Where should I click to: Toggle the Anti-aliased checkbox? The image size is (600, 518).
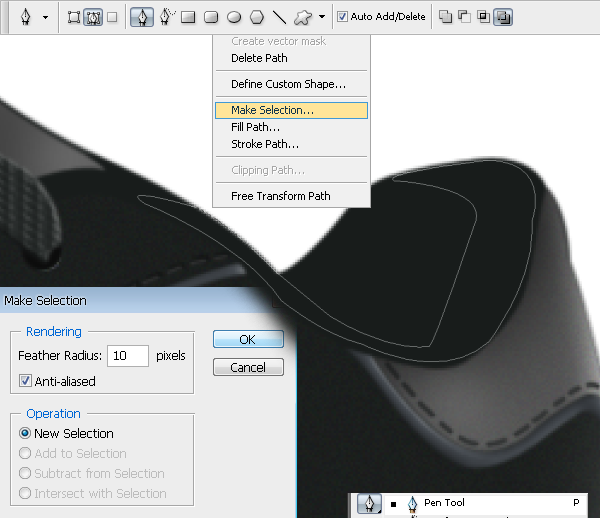coord(25,381)
